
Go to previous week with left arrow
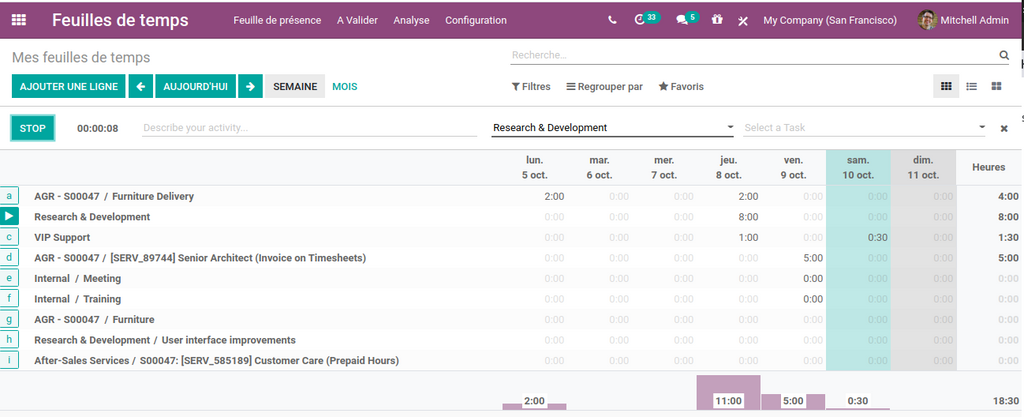pos(141,87)
